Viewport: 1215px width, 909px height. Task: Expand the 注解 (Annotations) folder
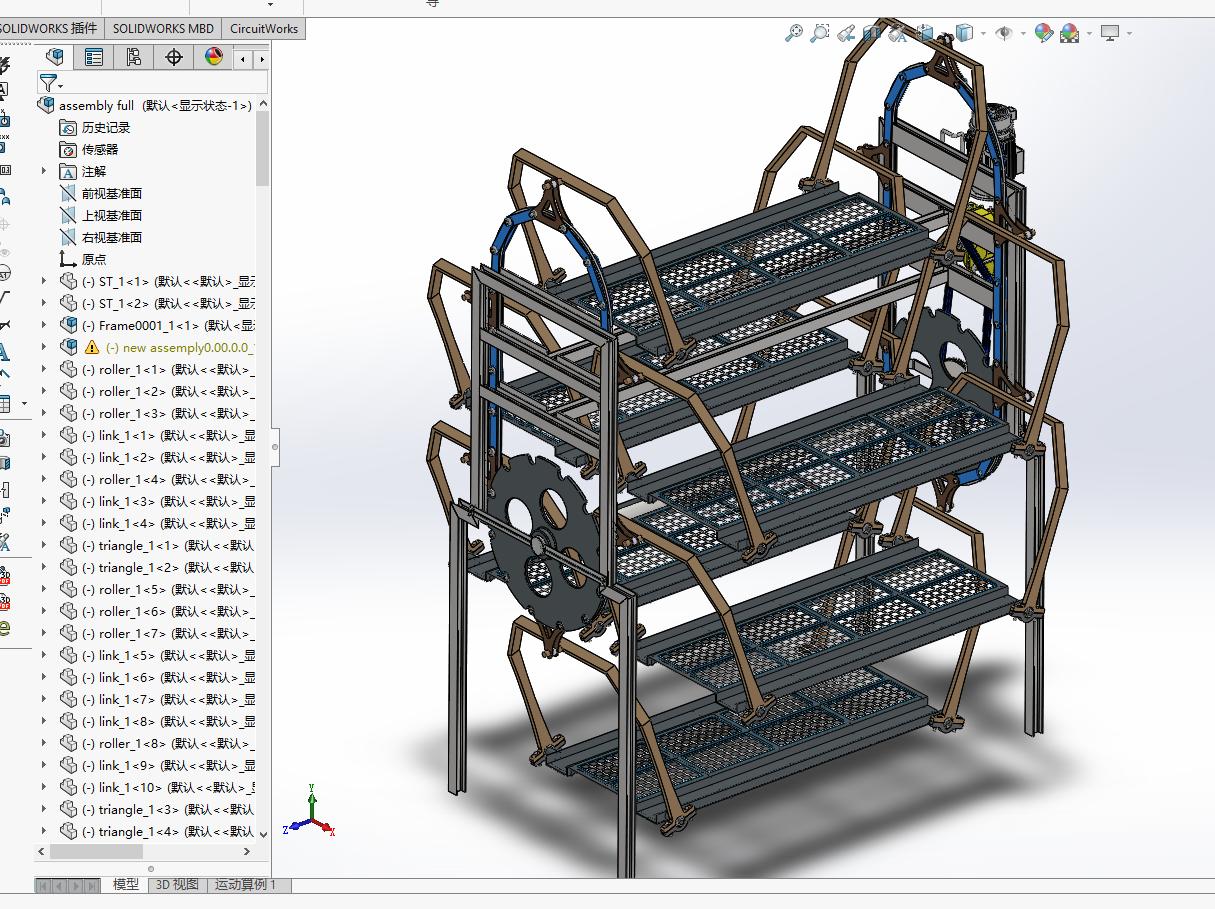click(43, 171)
